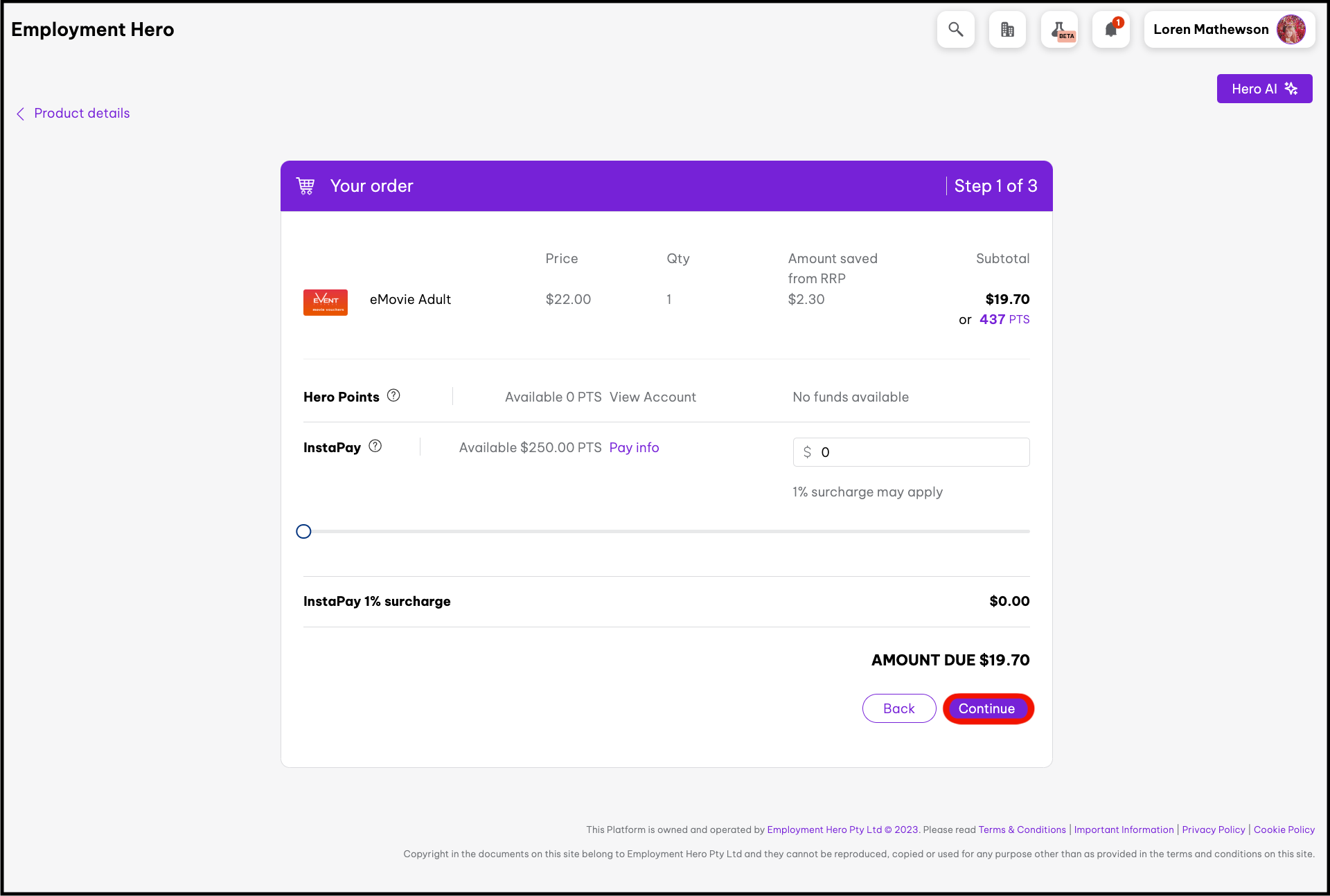Click the organisation building icon

pos(1007,30)
